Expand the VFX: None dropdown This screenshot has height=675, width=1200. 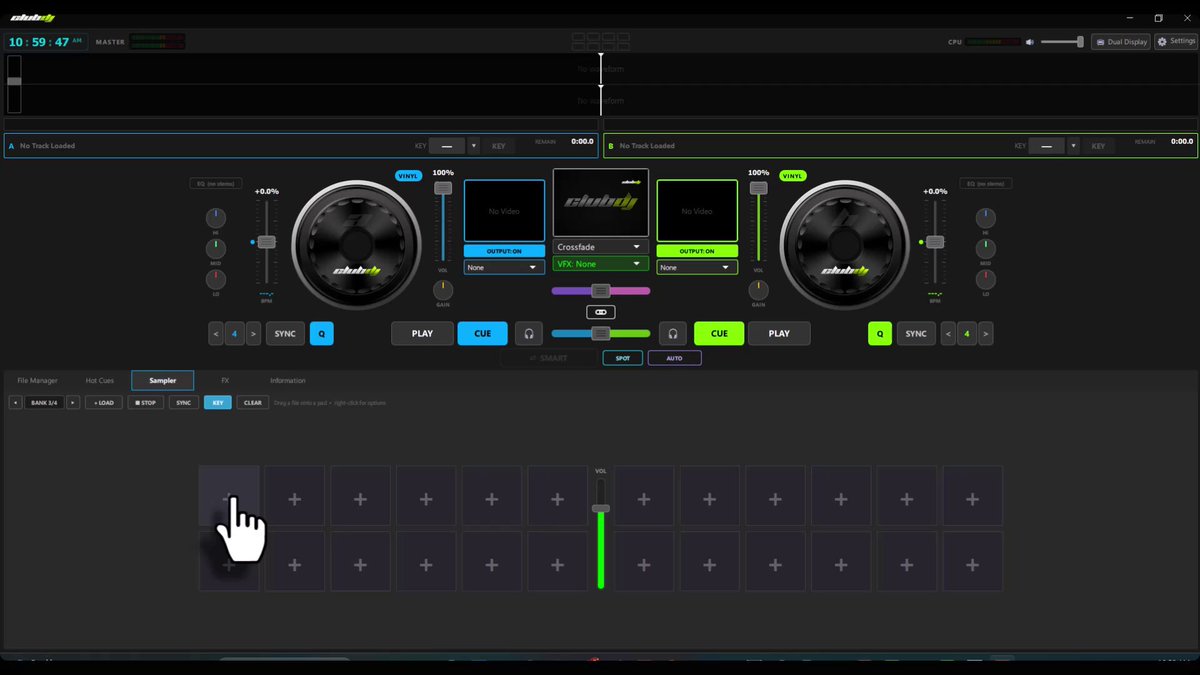pos(600,264)
